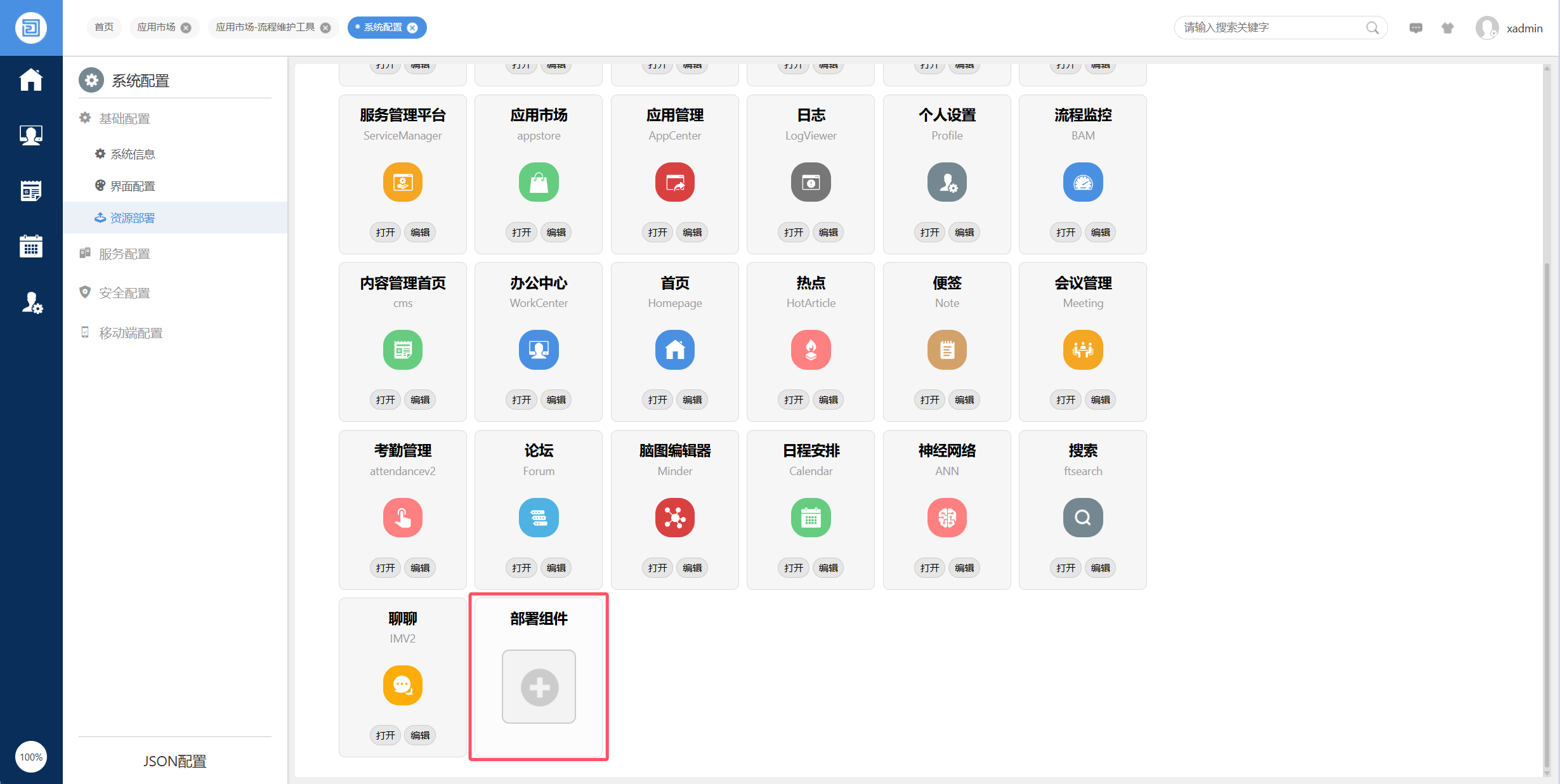Click the HotArticle flame icon

(810, 350)
